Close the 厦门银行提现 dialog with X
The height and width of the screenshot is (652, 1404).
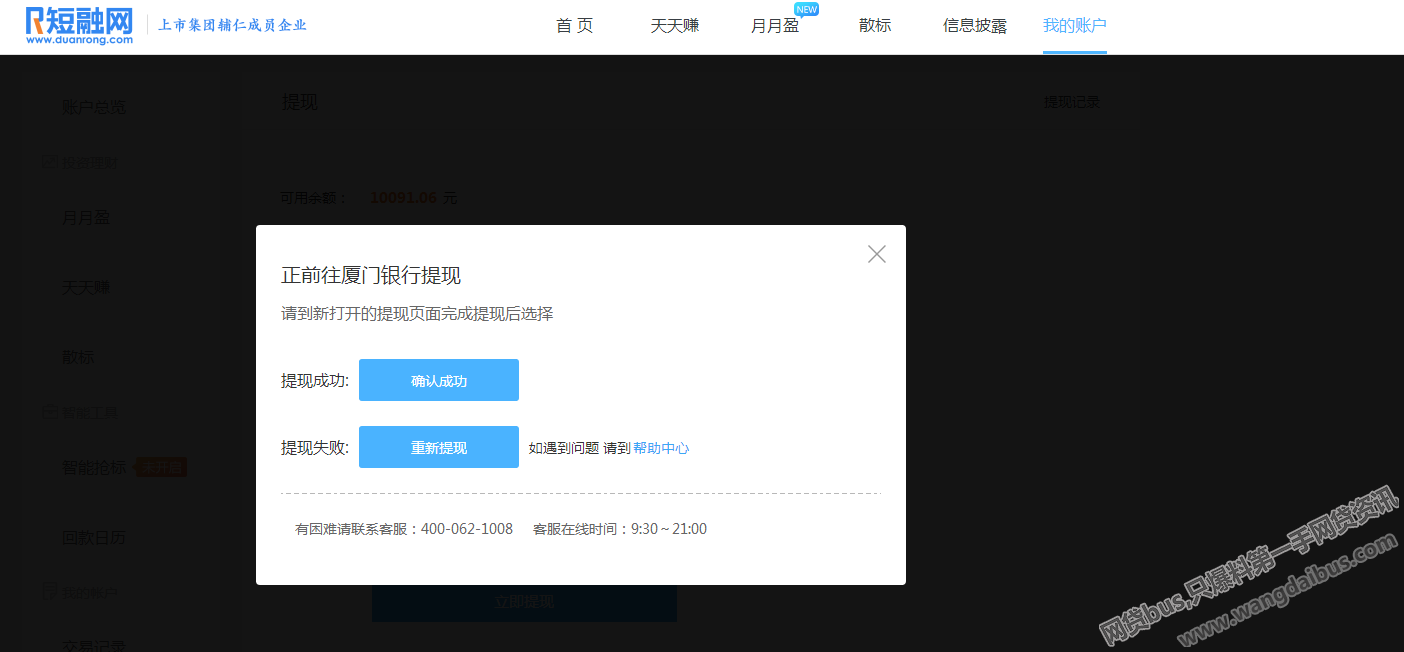[x=877, y=254]
